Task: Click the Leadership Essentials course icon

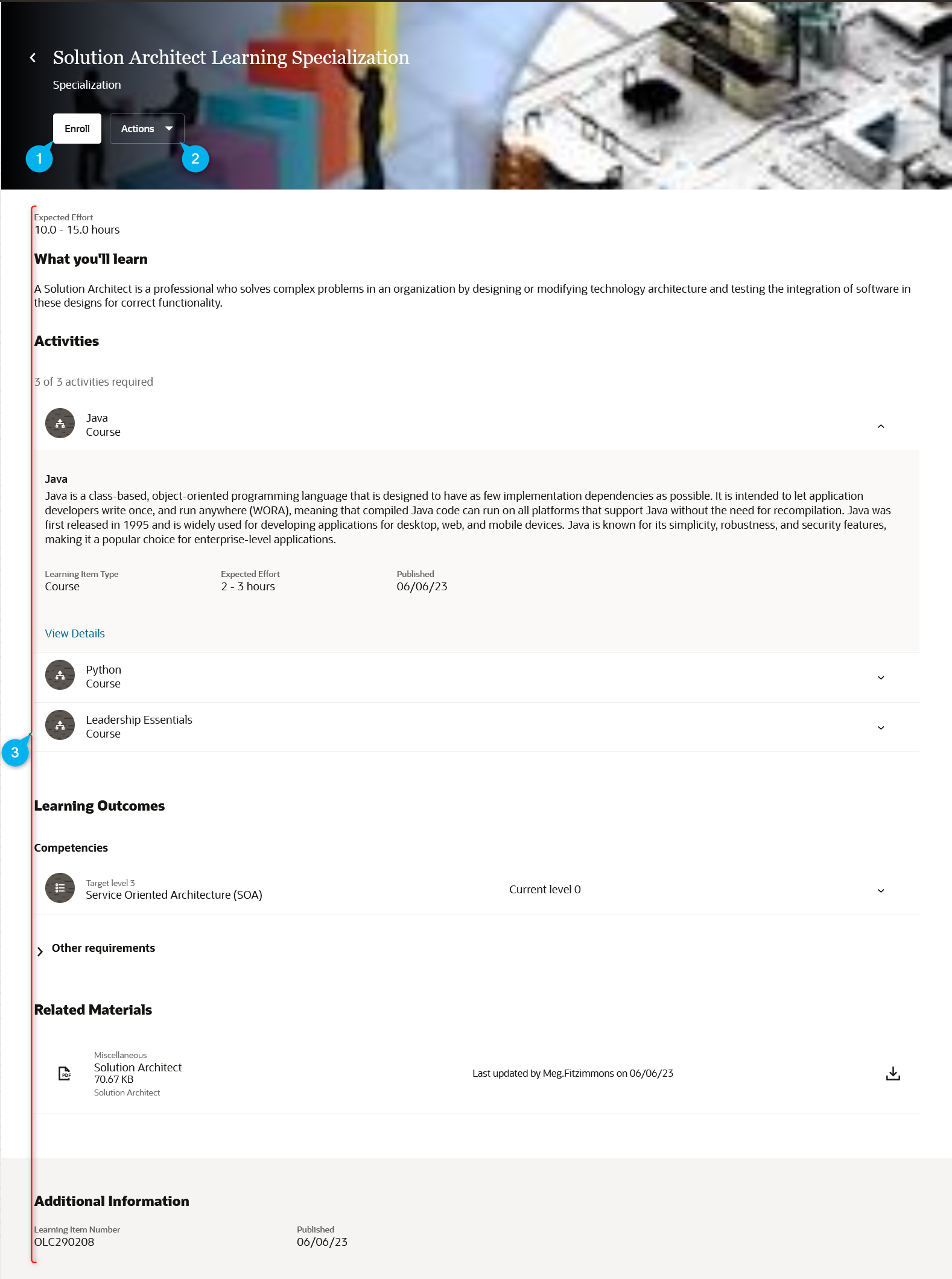Action: click(60, 726)
